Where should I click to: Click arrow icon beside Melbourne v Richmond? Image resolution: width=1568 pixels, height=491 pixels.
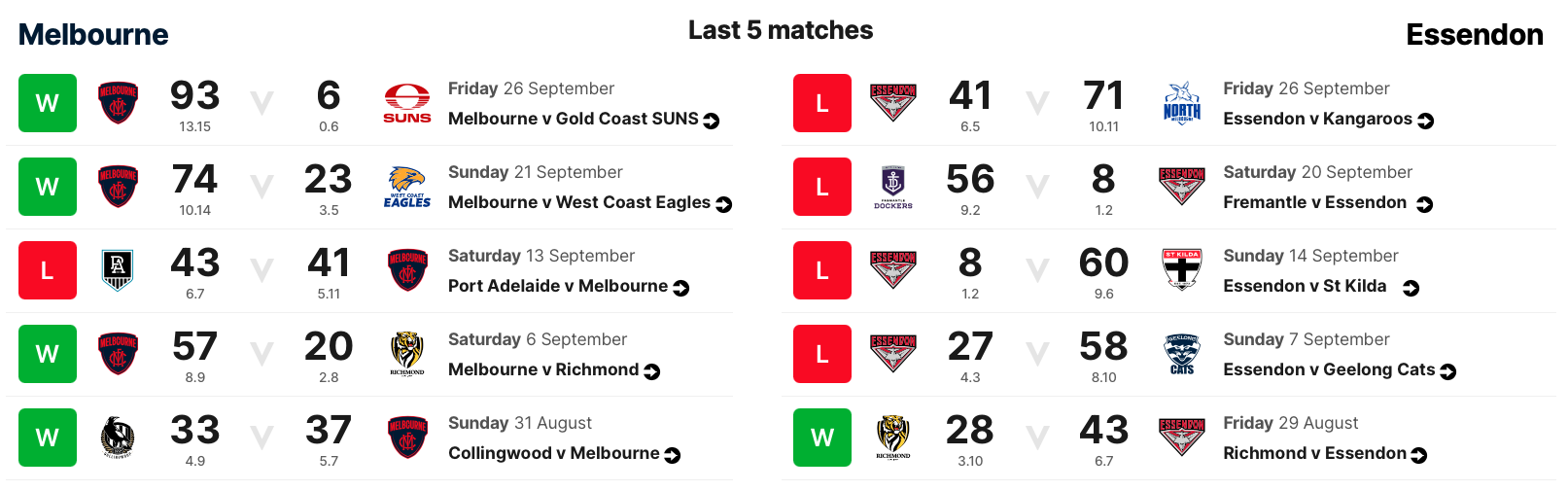(x=652, y=371)
